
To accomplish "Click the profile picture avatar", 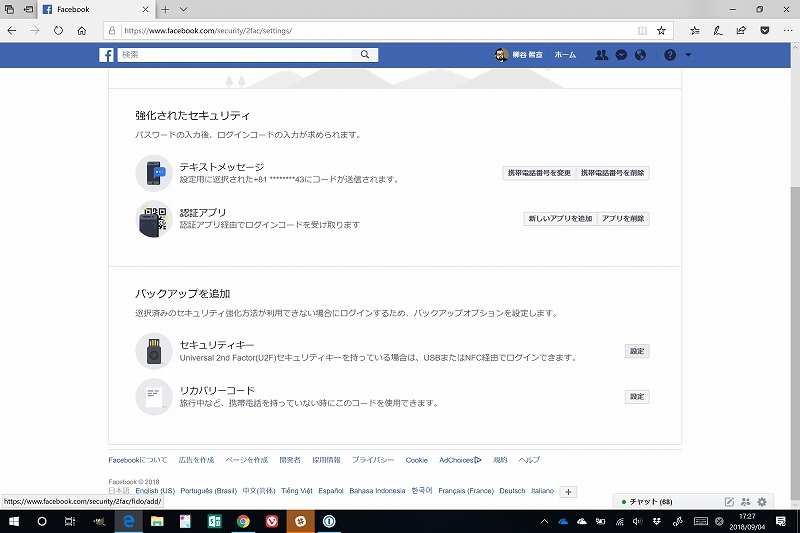I will pyautogui.click(x=502, y=55).
